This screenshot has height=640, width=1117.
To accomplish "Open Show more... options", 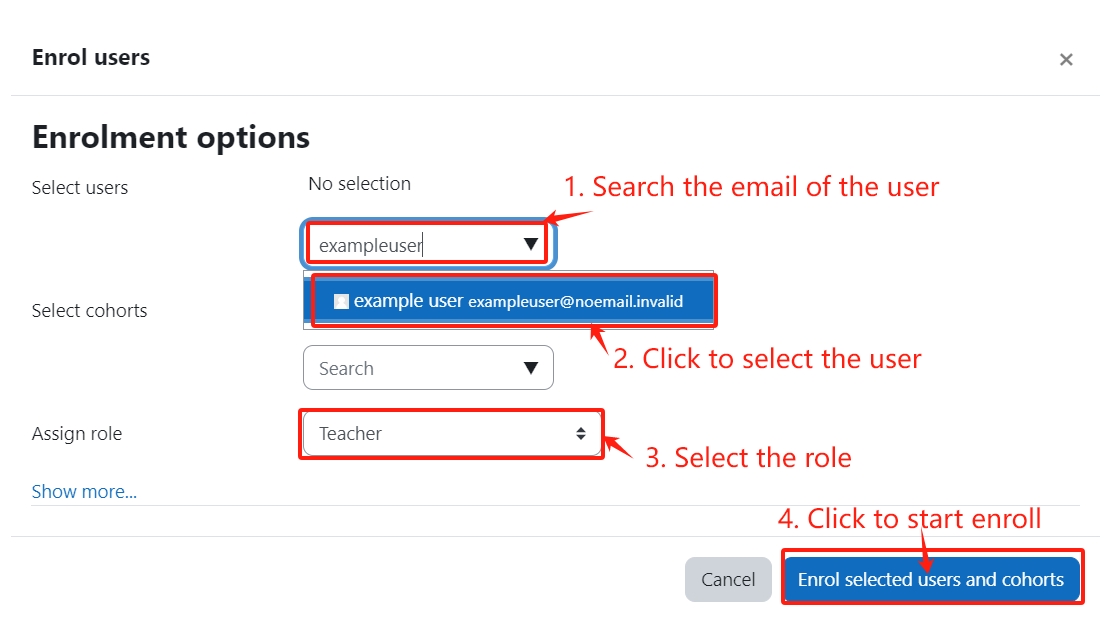I will click(x=84, y=491).
